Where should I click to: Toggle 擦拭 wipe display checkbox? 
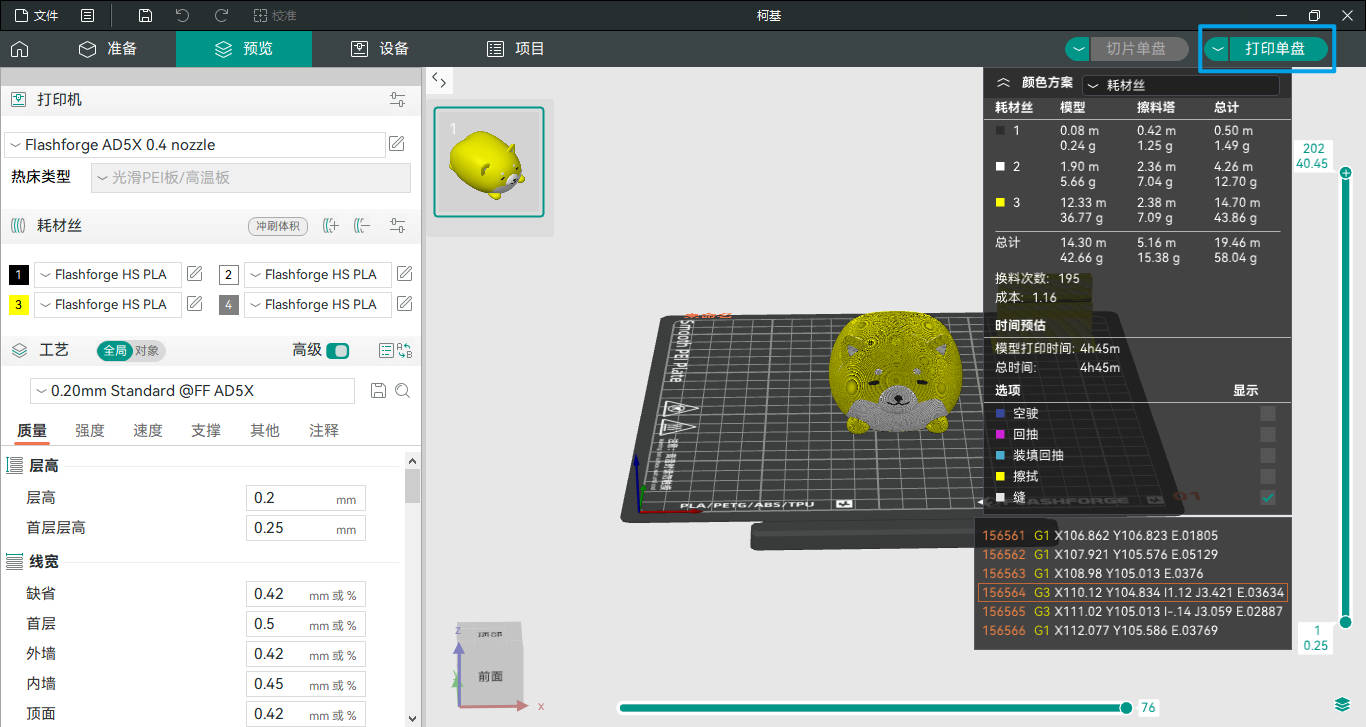[1268, 477]
